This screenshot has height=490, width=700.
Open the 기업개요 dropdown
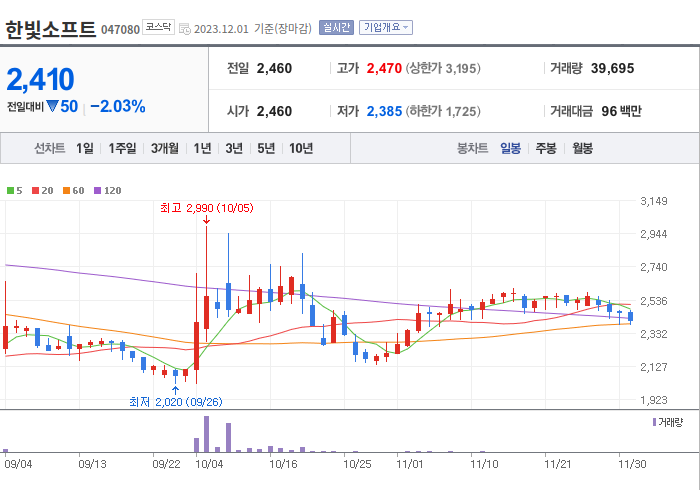386,28
